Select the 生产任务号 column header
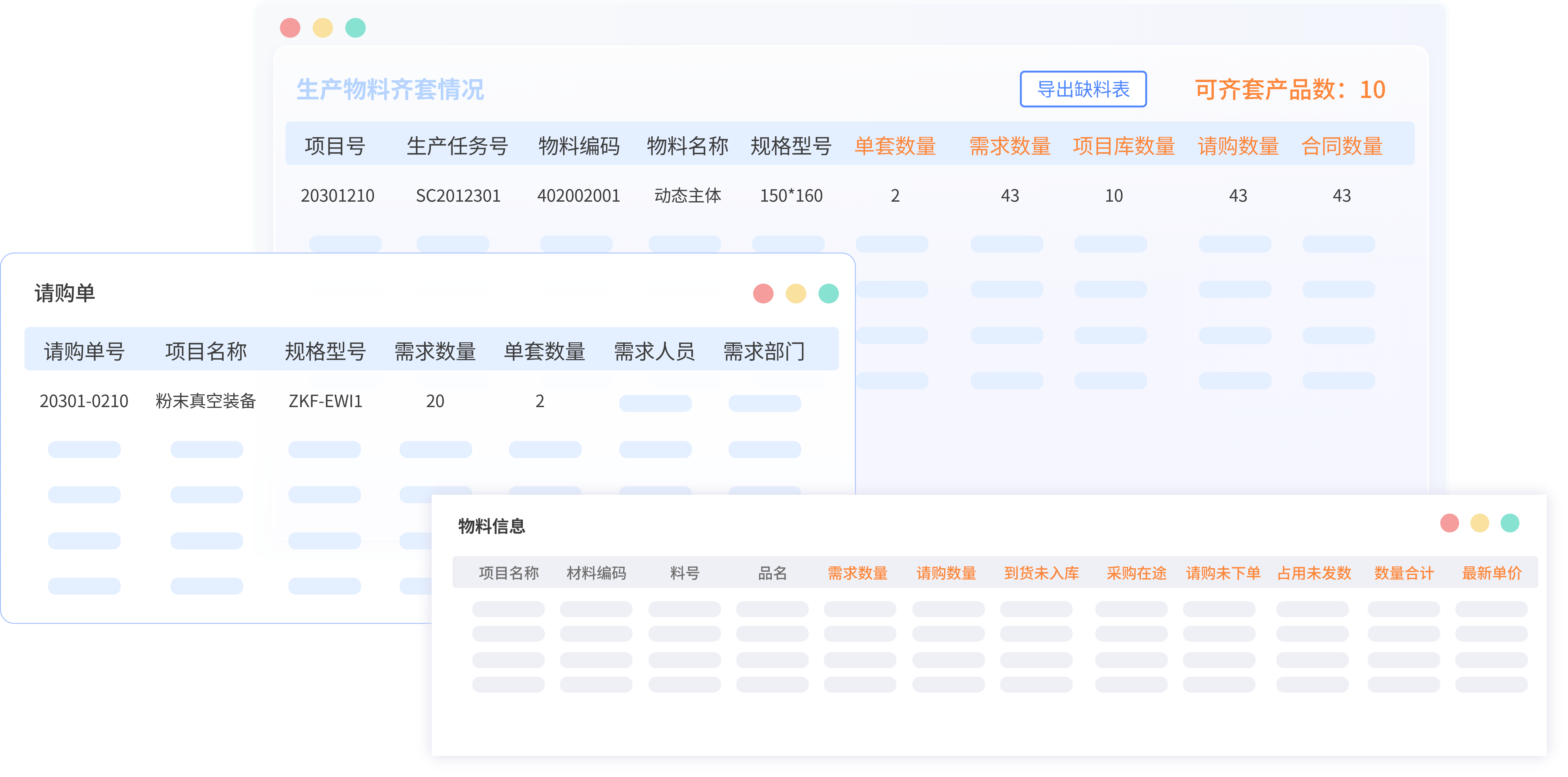This screenshot has height=777, width=1568. pyautogui.click(x=457, y=146)
